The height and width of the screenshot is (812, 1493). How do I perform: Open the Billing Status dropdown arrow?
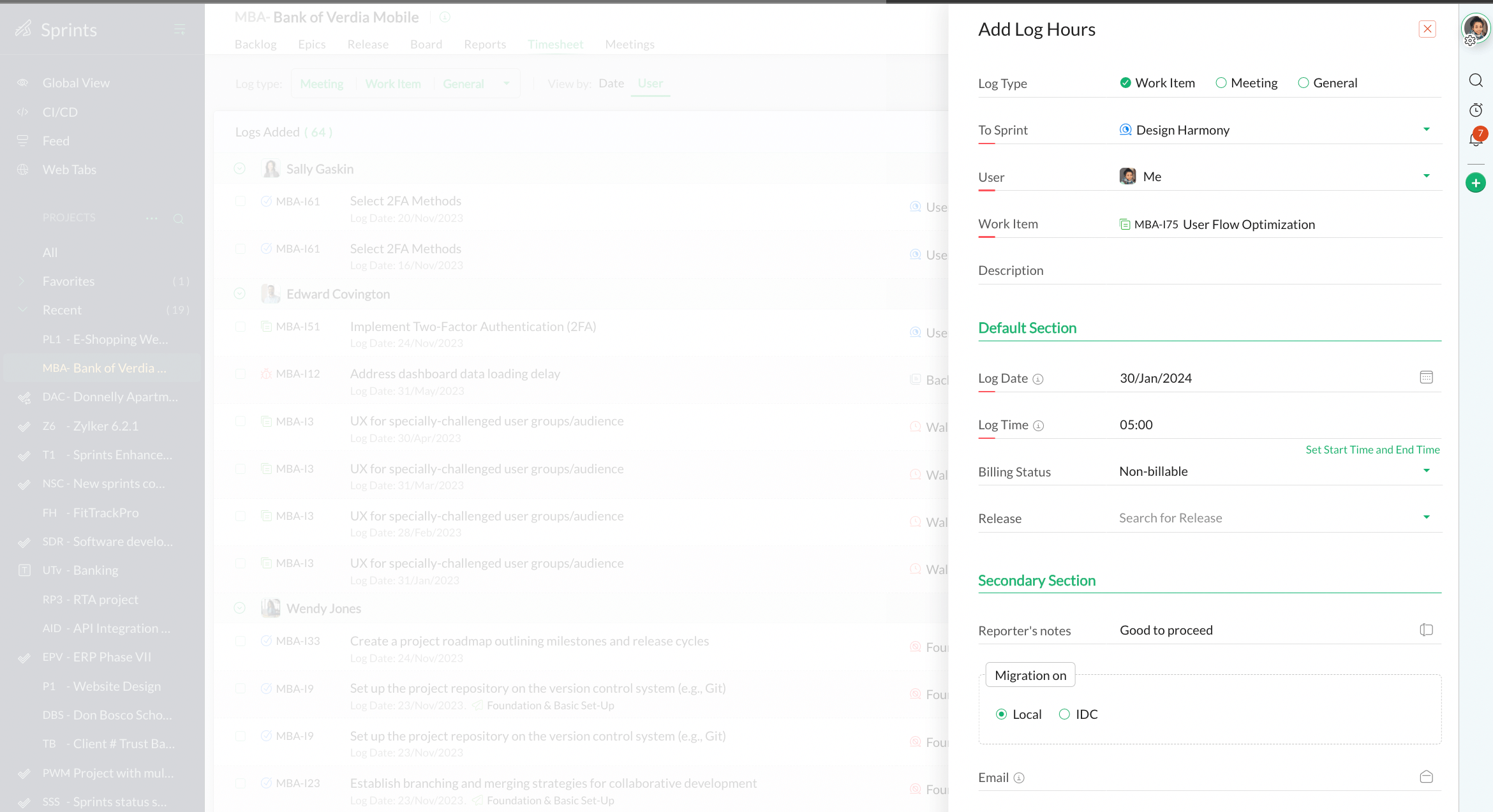pos(1427,471)
